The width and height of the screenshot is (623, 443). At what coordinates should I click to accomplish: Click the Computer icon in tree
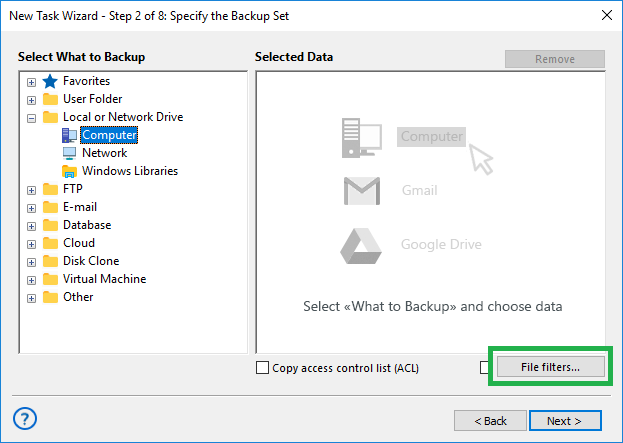[x=69, y=135]
